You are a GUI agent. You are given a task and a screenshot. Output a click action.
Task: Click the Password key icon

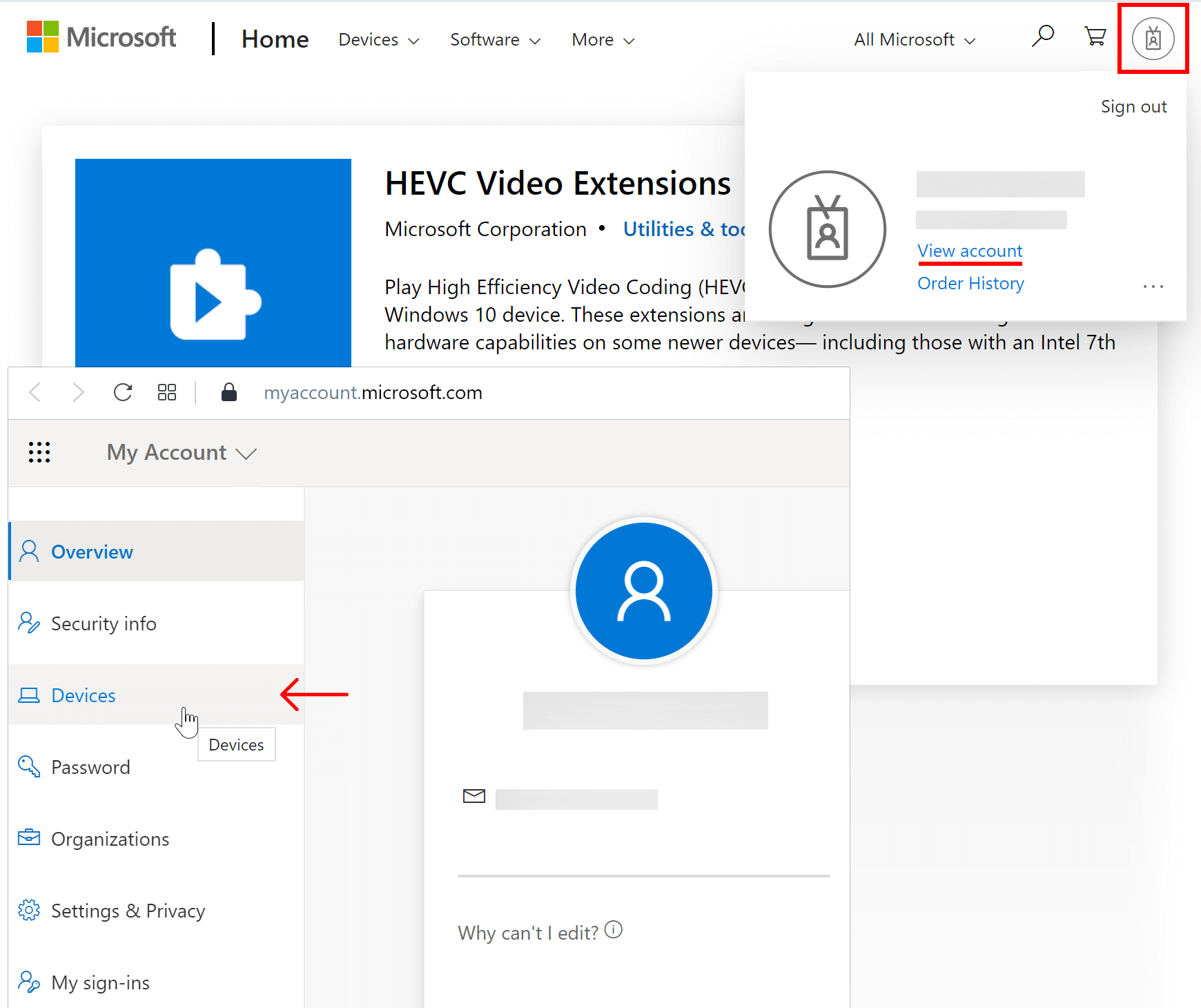coord(29,766)
